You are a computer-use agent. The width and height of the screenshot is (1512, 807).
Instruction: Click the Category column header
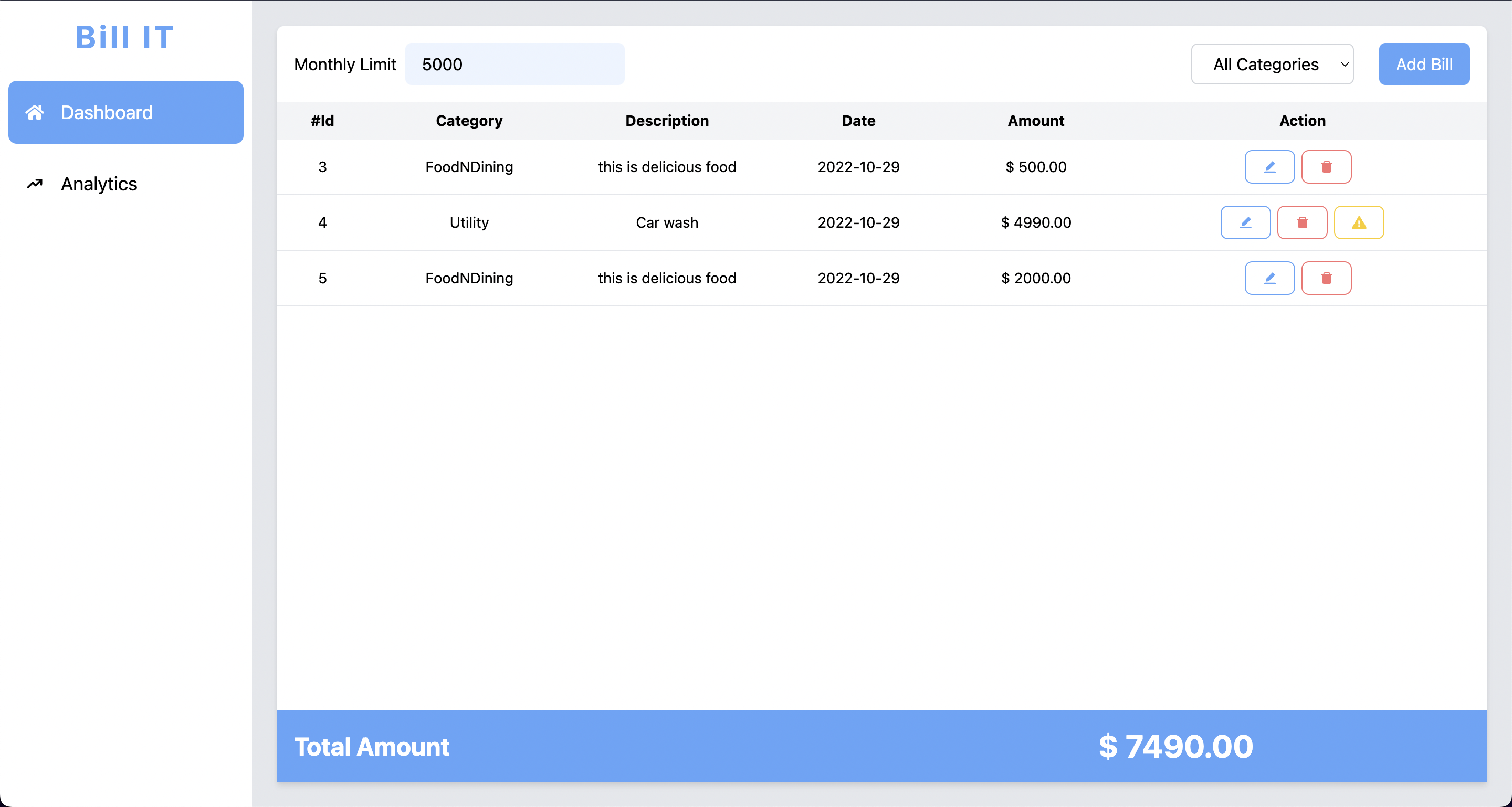[x=469, y=121]
